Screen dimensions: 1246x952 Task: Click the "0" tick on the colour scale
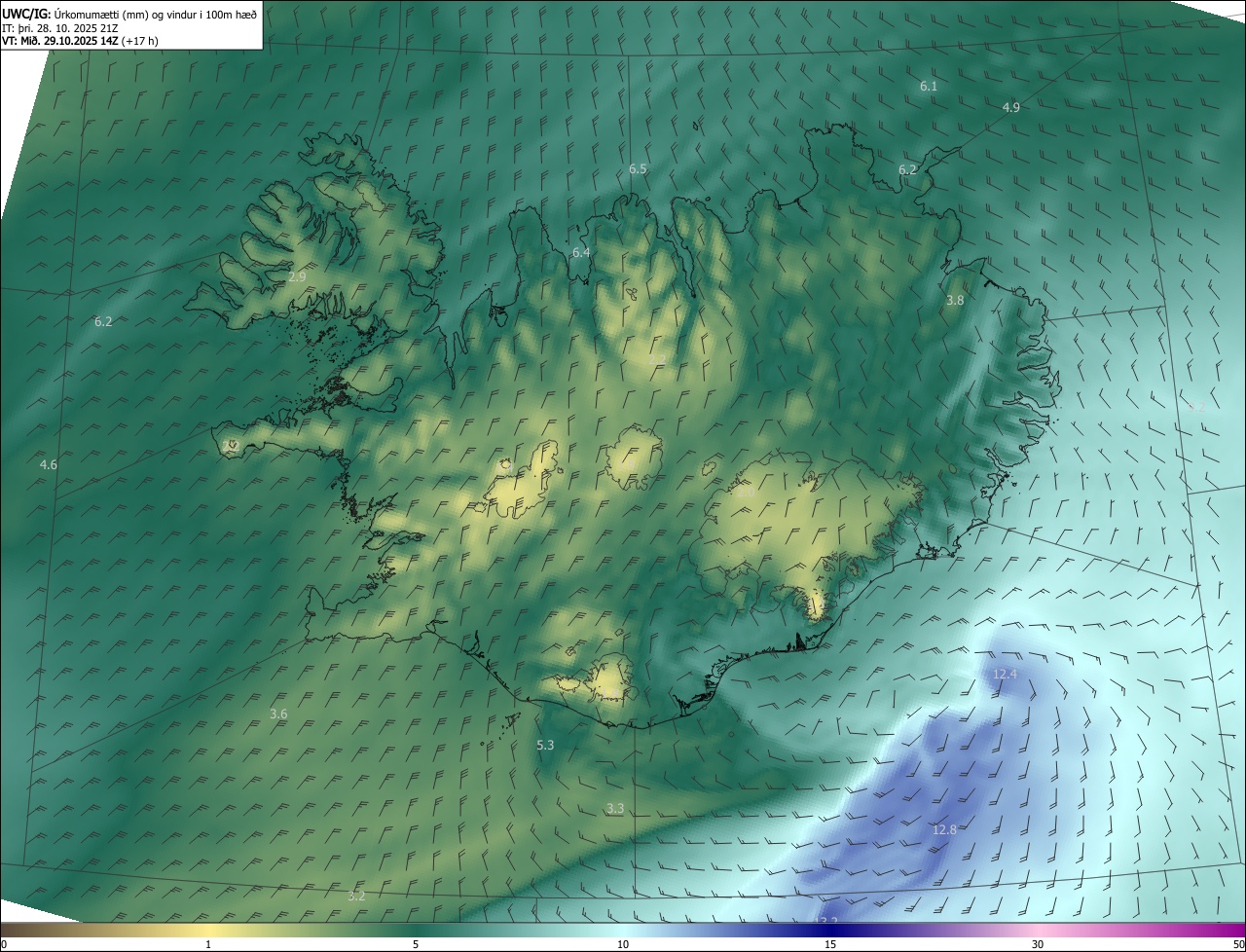[x=3, y=945]
